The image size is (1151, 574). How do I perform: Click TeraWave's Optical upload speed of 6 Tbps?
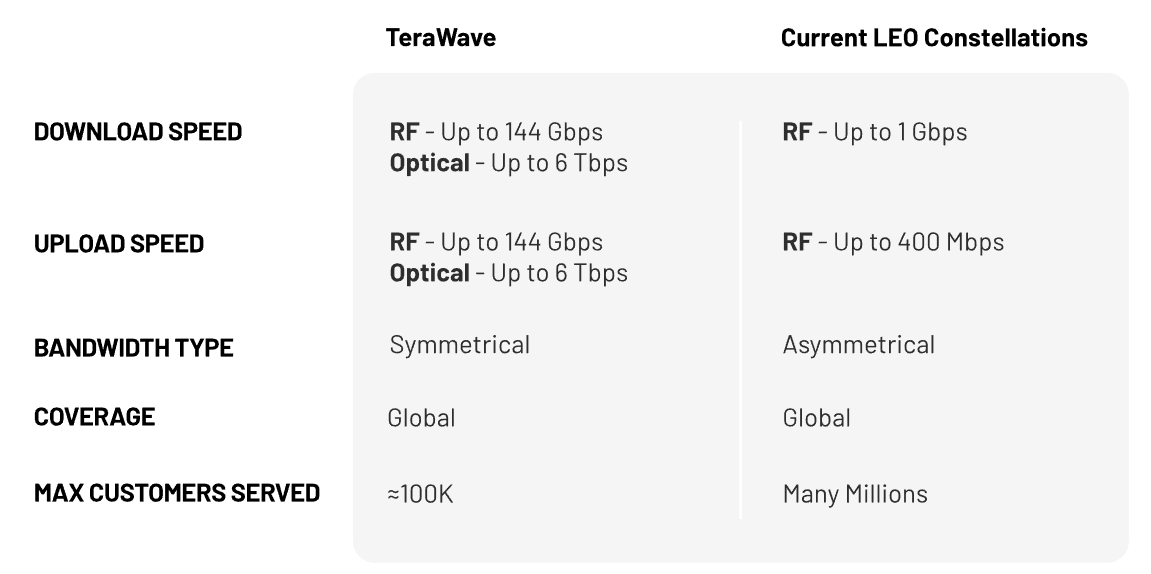pos(508,273)
